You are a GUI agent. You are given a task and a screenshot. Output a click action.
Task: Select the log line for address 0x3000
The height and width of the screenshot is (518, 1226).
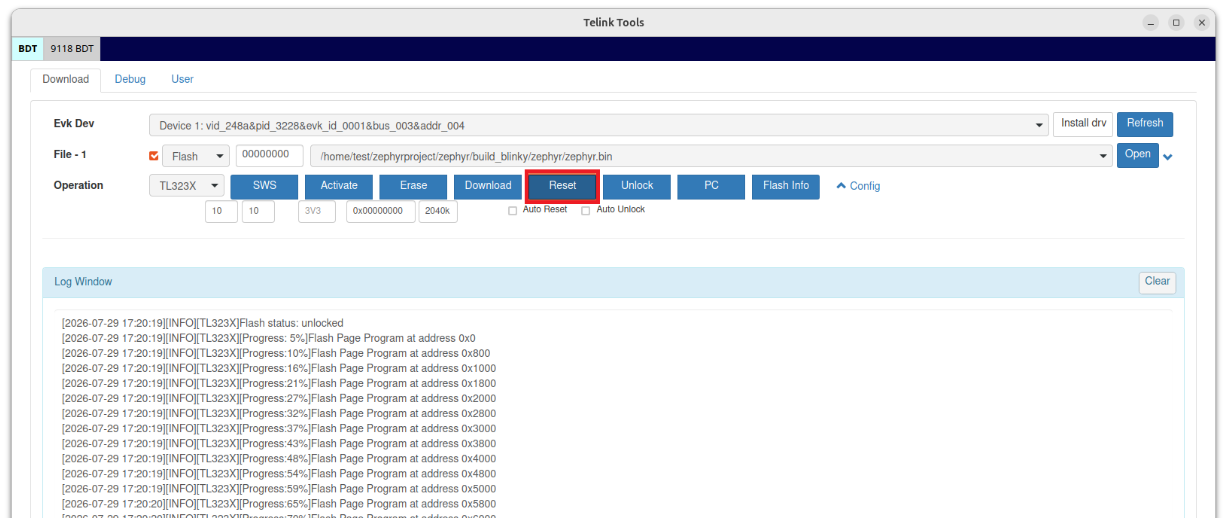pos(279,428)
